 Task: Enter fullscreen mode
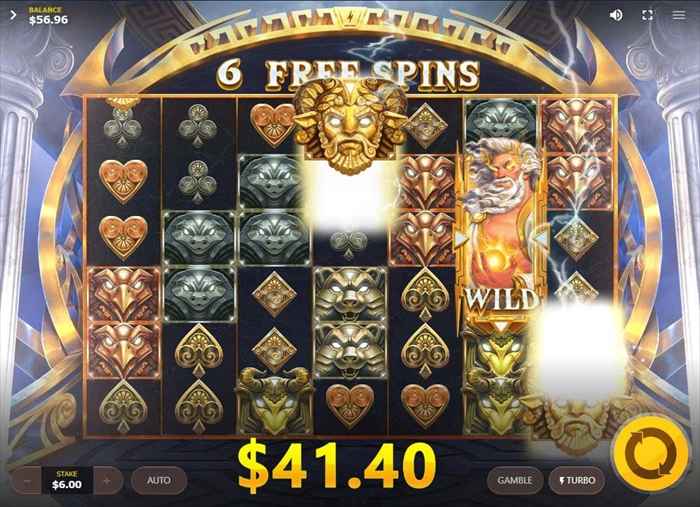click(x=647, y=15)
